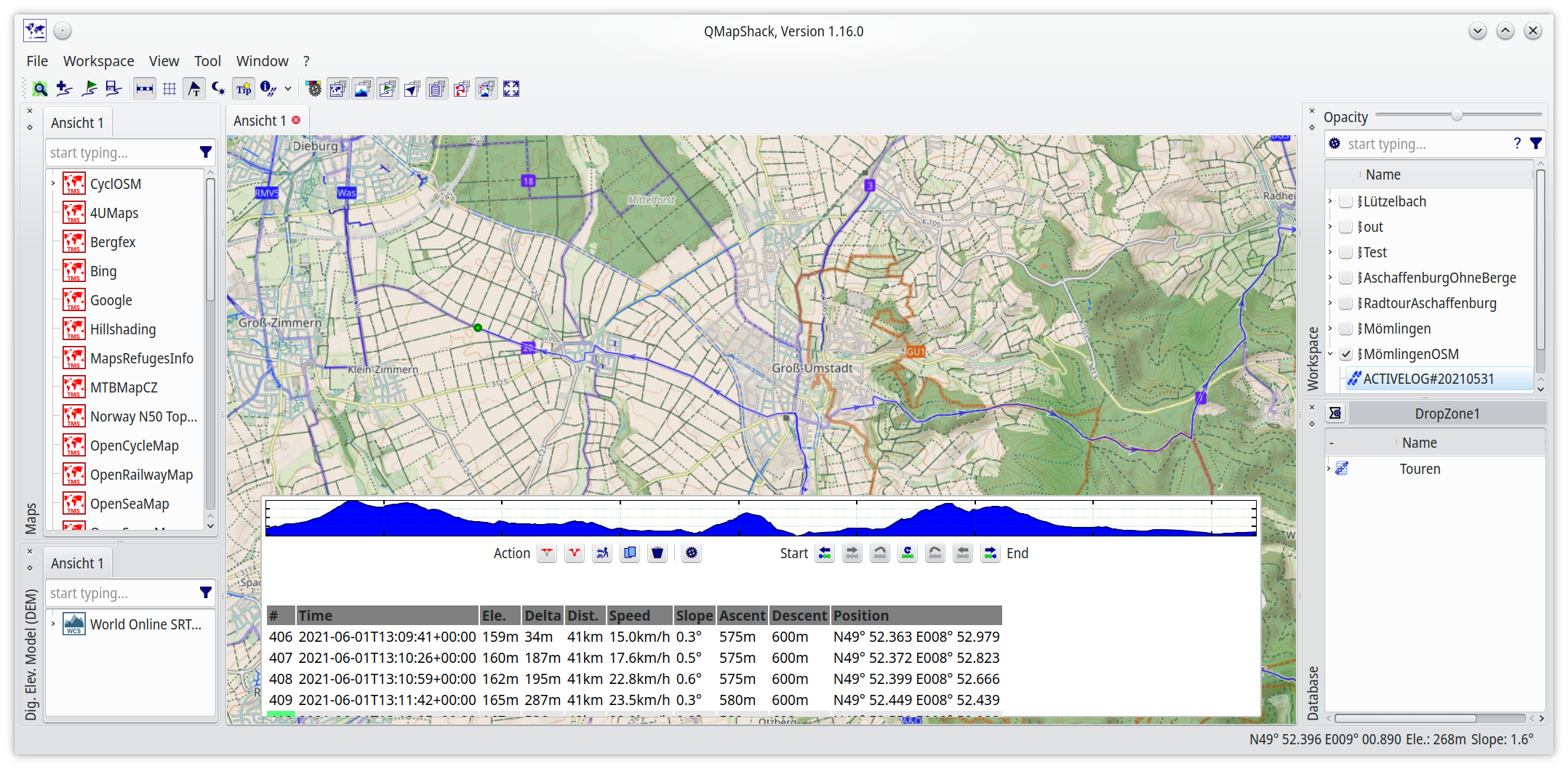This screenshot has width=1568, height=769.
Task: Activate the add track tool
Action: [64, 88]
